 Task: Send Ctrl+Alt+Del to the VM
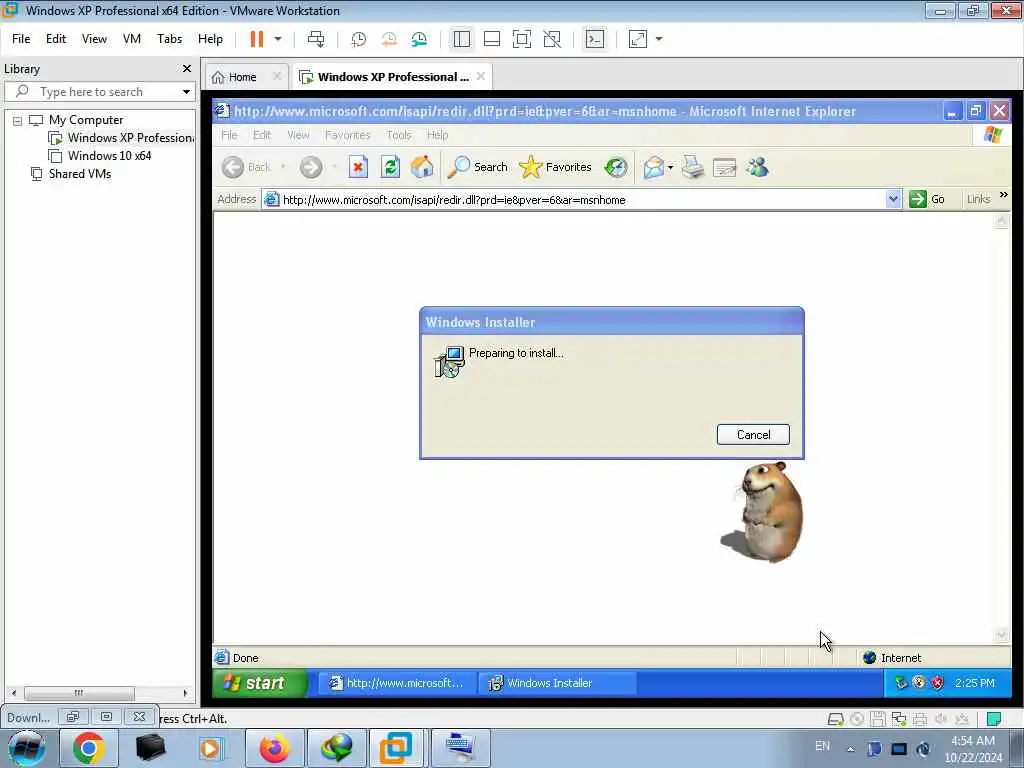[x=316, y=39]
